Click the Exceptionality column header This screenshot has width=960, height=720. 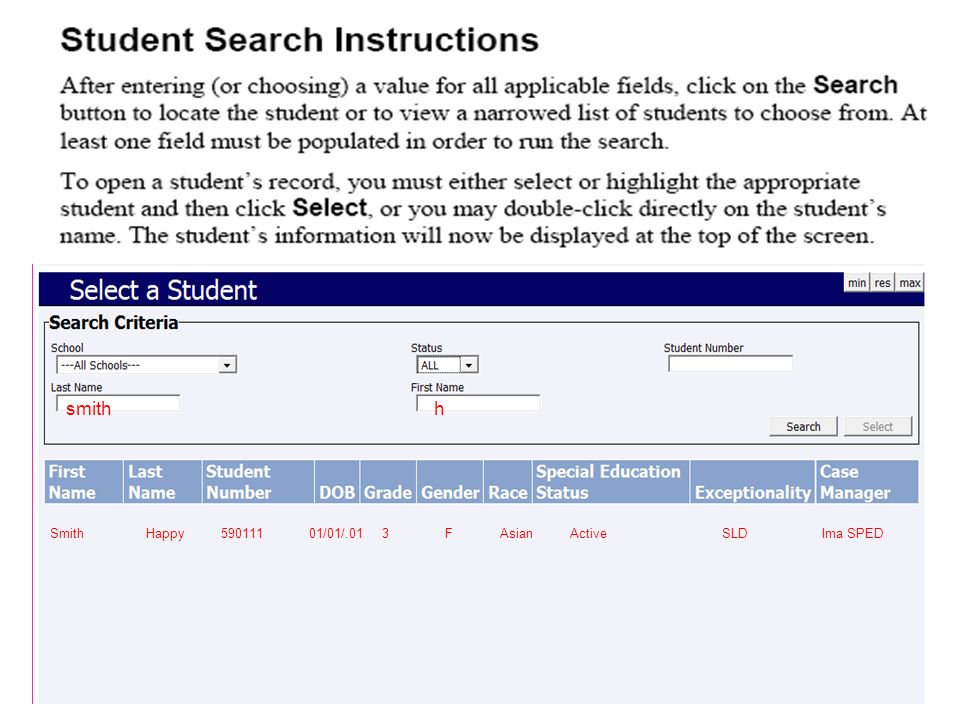(752, 482)
